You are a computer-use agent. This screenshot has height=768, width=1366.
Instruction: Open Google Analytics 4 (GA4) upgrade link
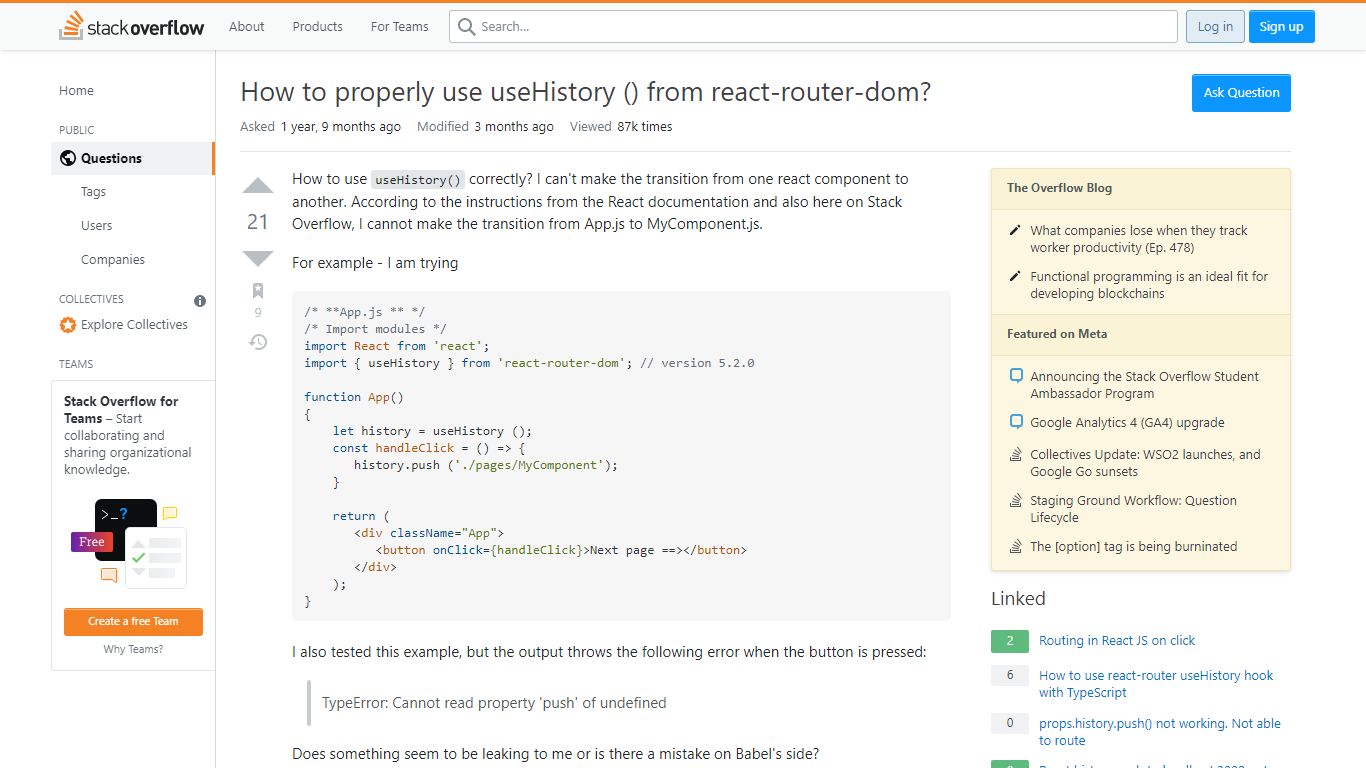(x=1127, y=423)
